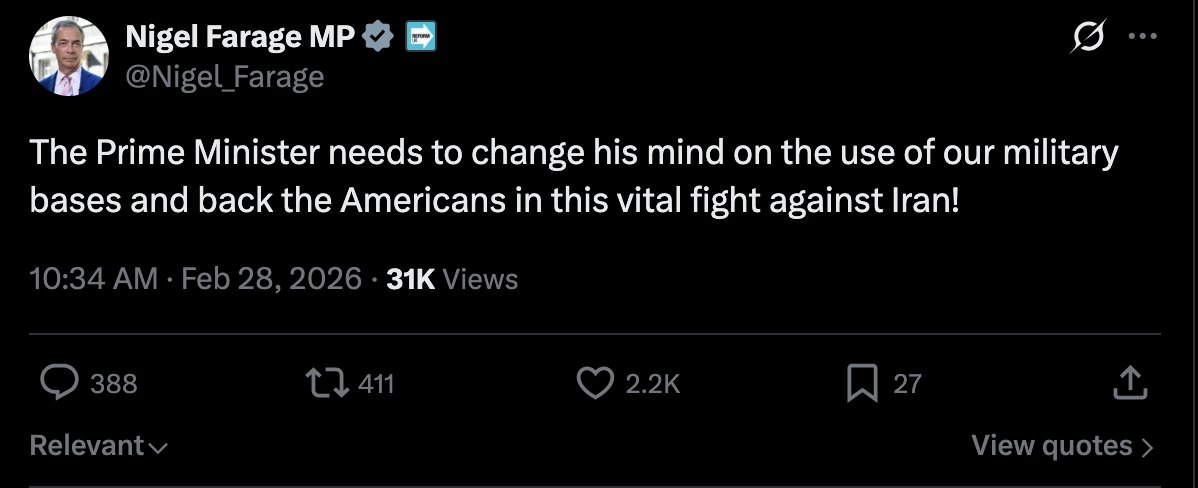
Task: Click the 2.2K likes count
Action: coord(652,383)
